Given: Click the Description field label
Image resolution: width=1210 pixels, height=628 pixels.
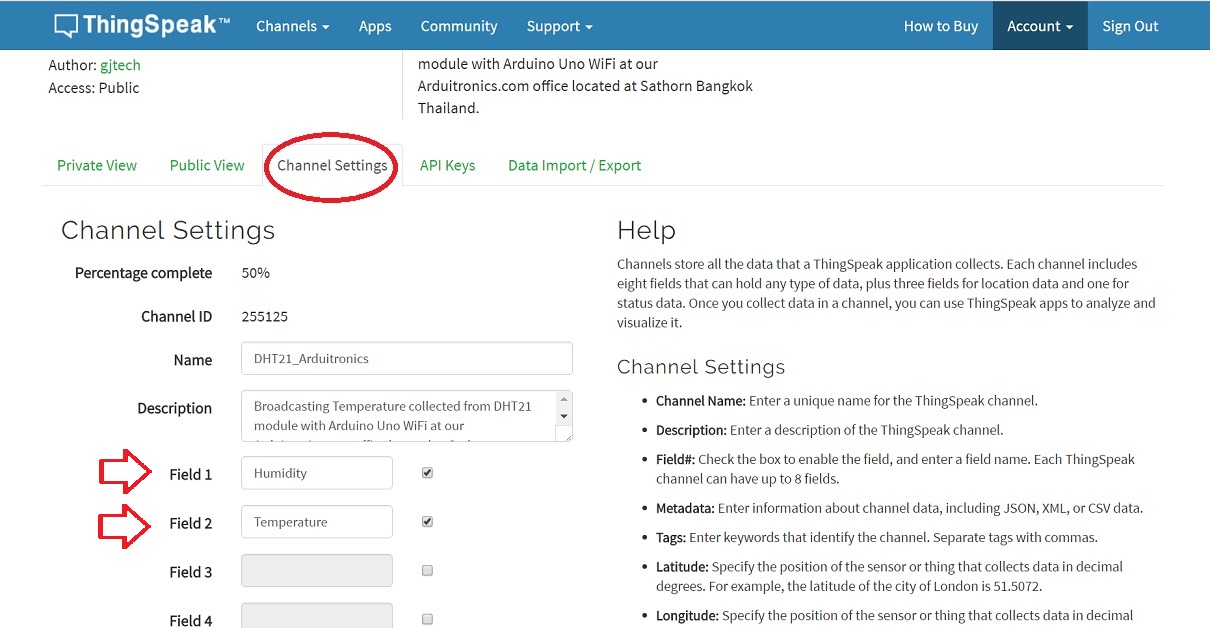Looking at the screenshot, I should [174, 408].
